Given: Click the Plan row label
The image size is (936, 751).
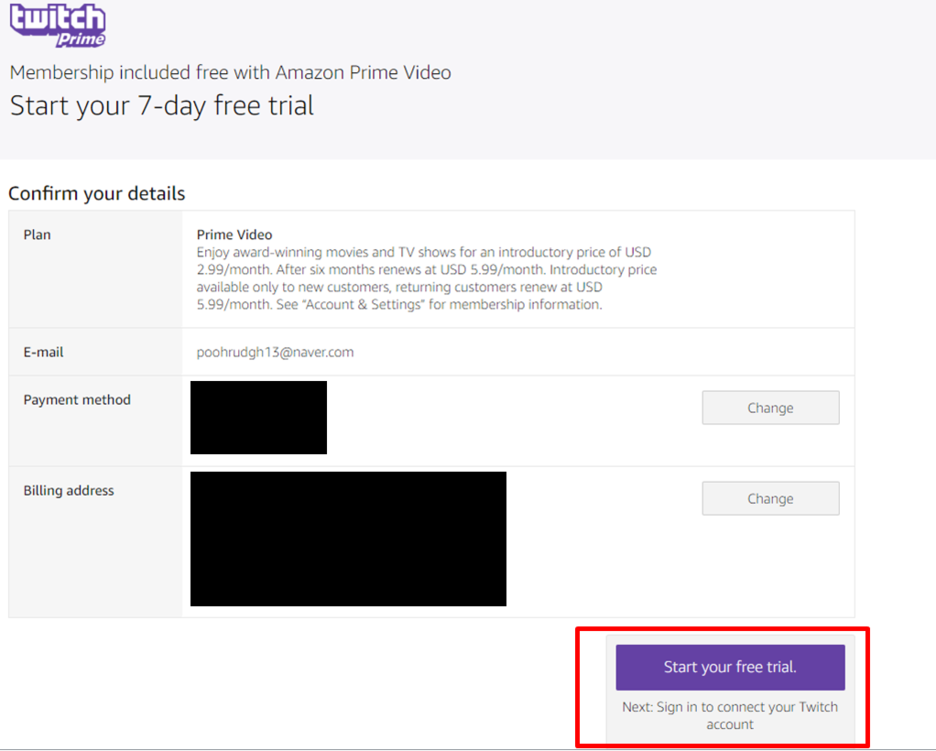Looking at the screenshot, I should point(37,235).
